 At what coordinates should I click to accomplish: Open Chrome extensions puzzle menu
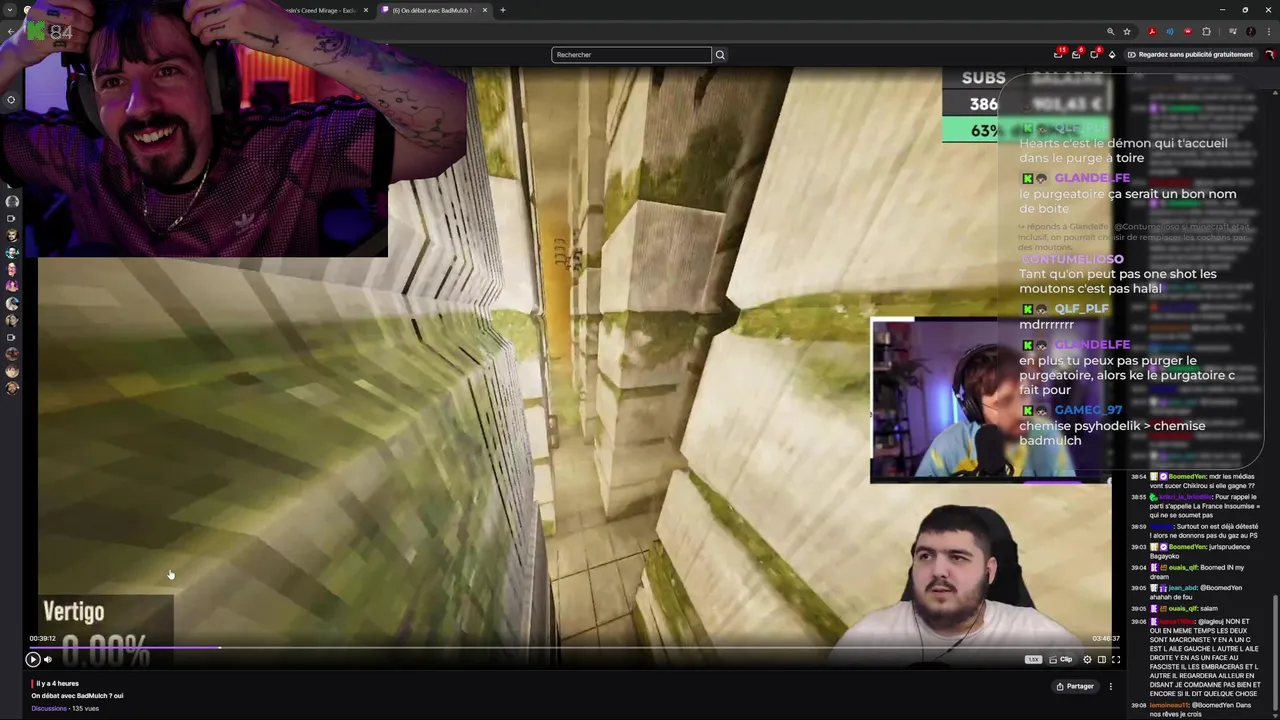point(1206,32)
